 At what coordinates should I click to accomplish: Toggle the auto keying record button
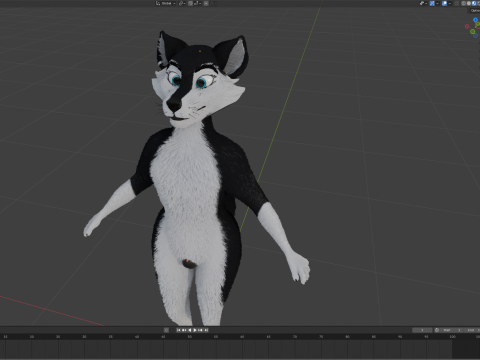[x=166, y=330]
